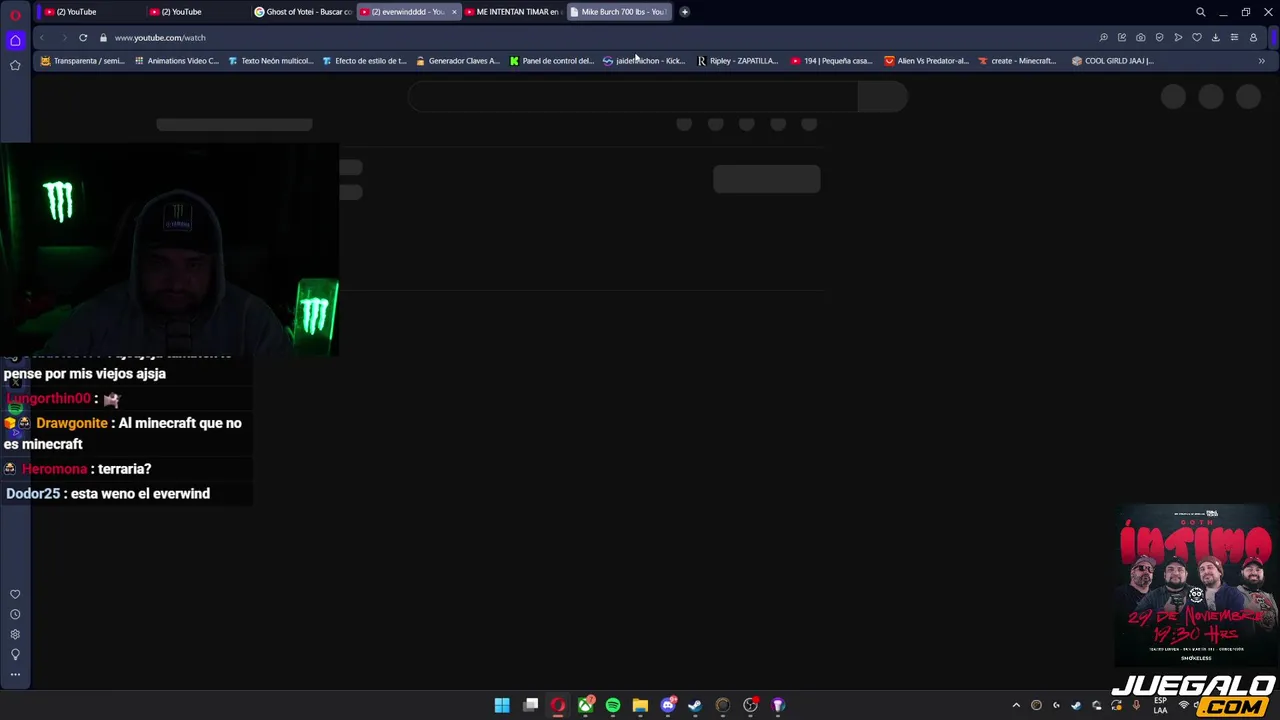Viewport: 1280px width, 720px height.
Task: Expand bookmarks bar overflow chevron
Action: (x=1261, y=61)
